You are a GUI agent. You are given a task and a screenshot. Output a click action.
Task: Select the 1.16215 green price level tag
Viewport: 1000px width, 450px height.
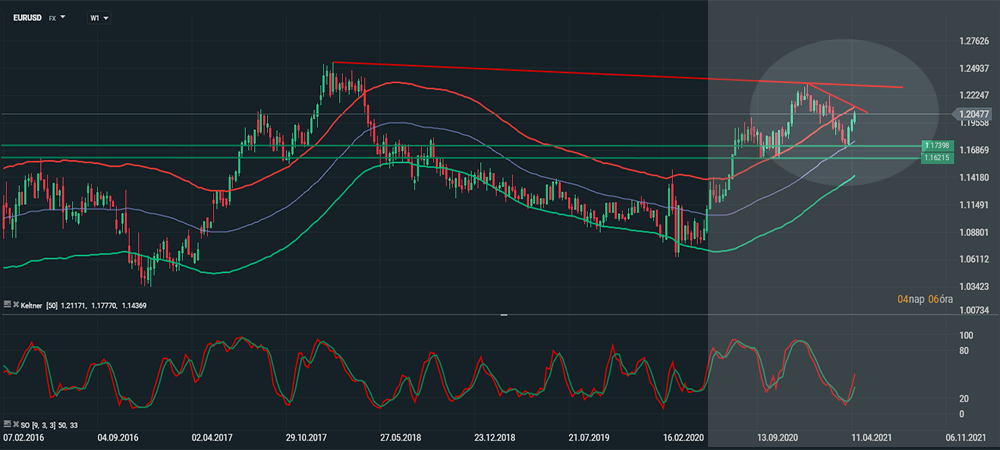[936, 159]
